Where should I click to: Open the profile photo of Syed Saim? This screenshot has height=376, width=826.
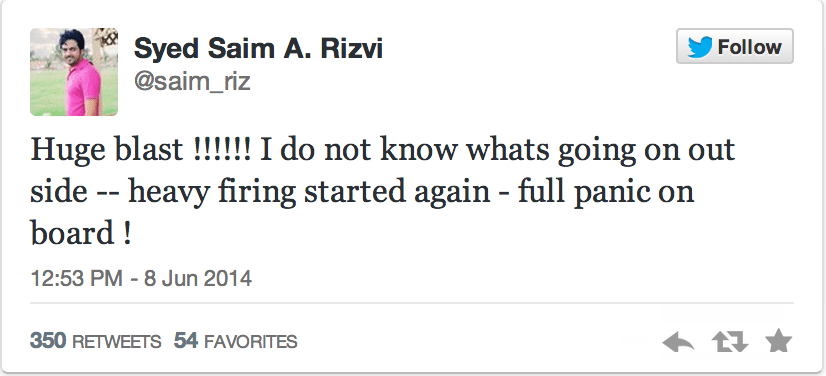pyautogui.click(x=74, y=72)
